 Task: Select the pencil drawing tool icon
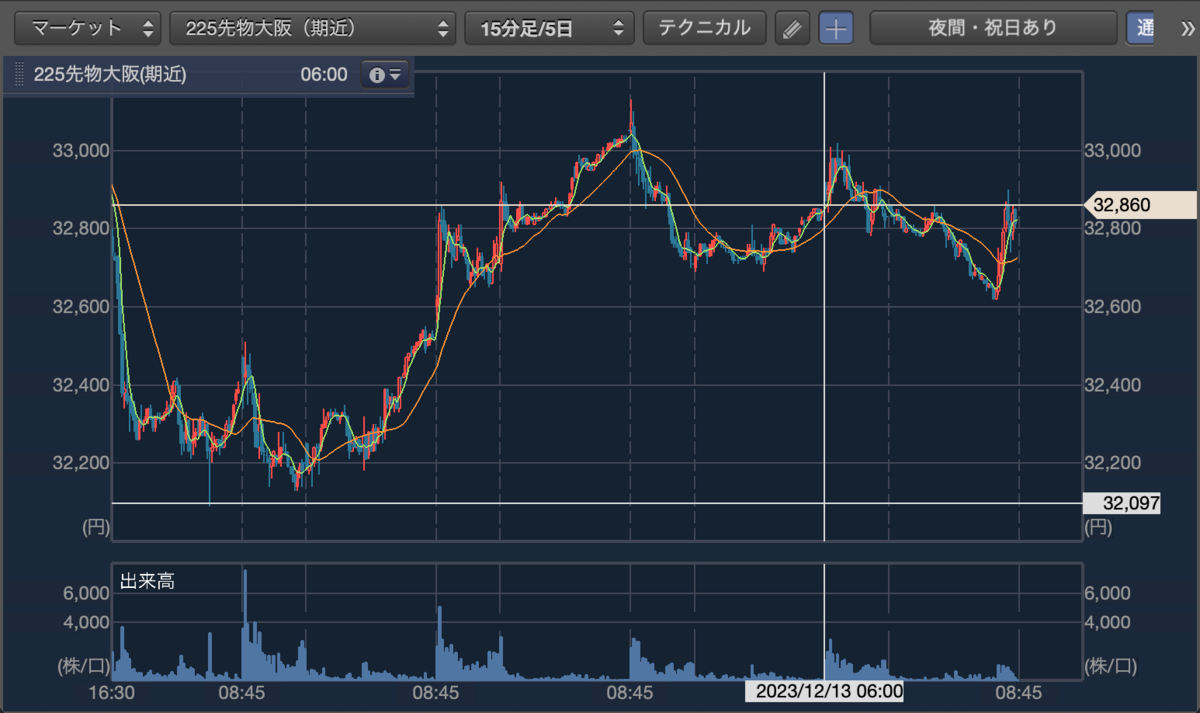click(792, 28)
